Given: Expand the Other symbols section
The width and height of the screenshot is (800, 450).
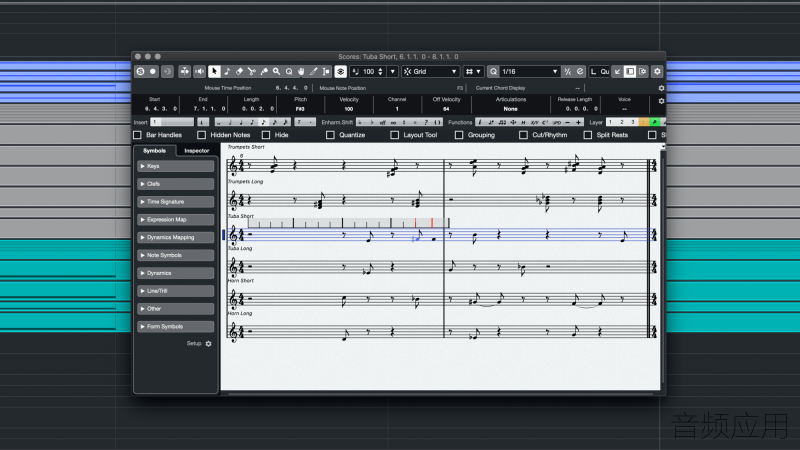Looking at the screenshot, I should (176, 309).
